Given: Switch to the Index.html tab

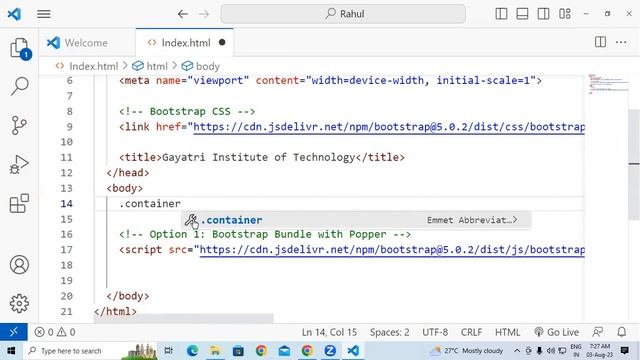Looking at the screenshot, I should pyautogui.click(x=184, y=43).
